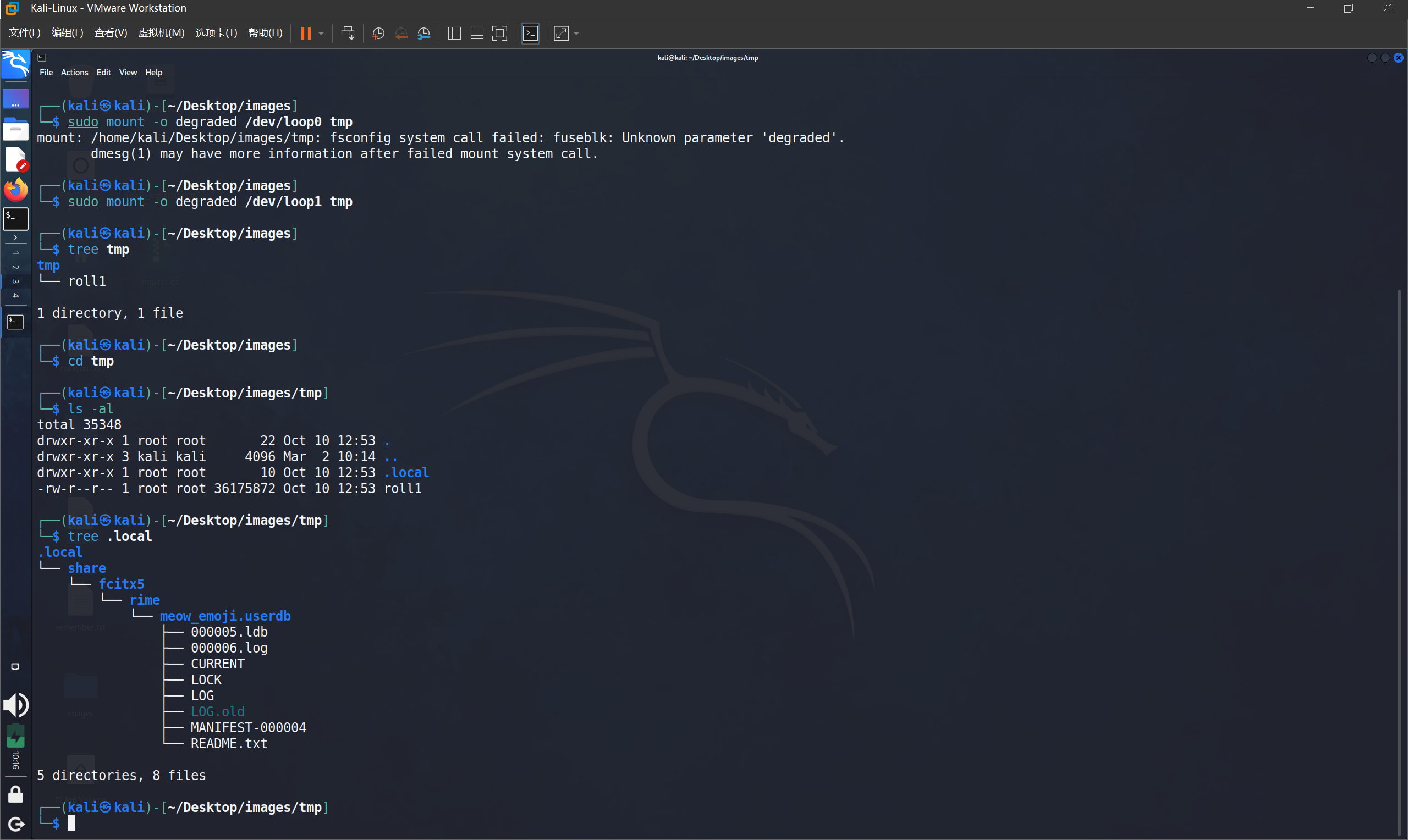Switch to workspace 2
The width and height of the screenshot is (1408, 840).
coord(15,267)
